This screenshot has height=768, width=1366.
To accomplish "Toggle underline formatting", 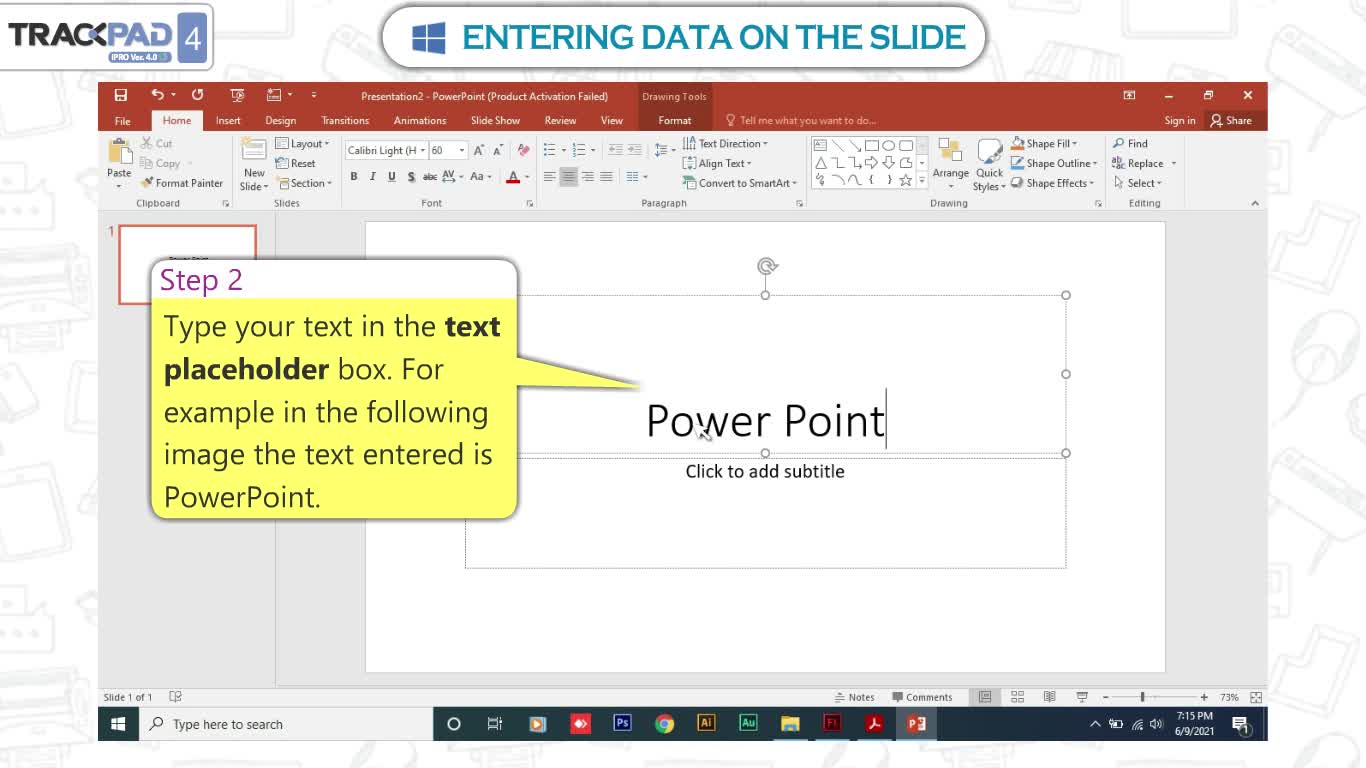I will 391,177.
